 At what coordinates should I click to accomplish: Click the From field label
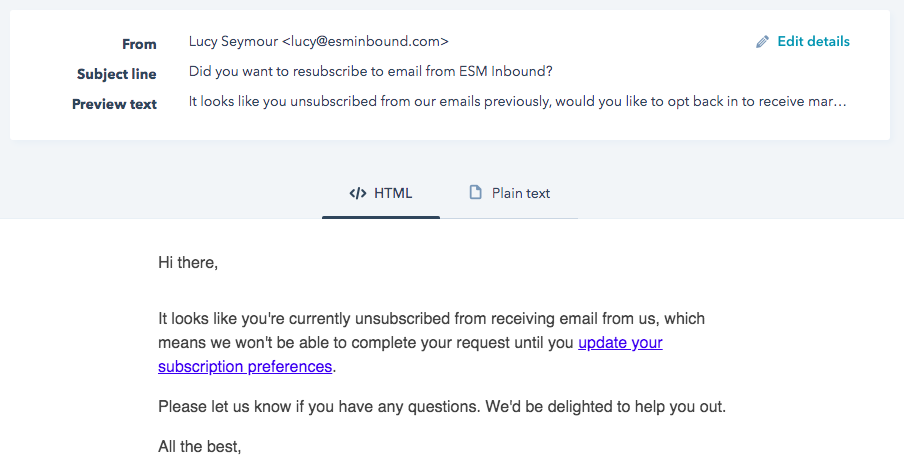pos(140,44)
